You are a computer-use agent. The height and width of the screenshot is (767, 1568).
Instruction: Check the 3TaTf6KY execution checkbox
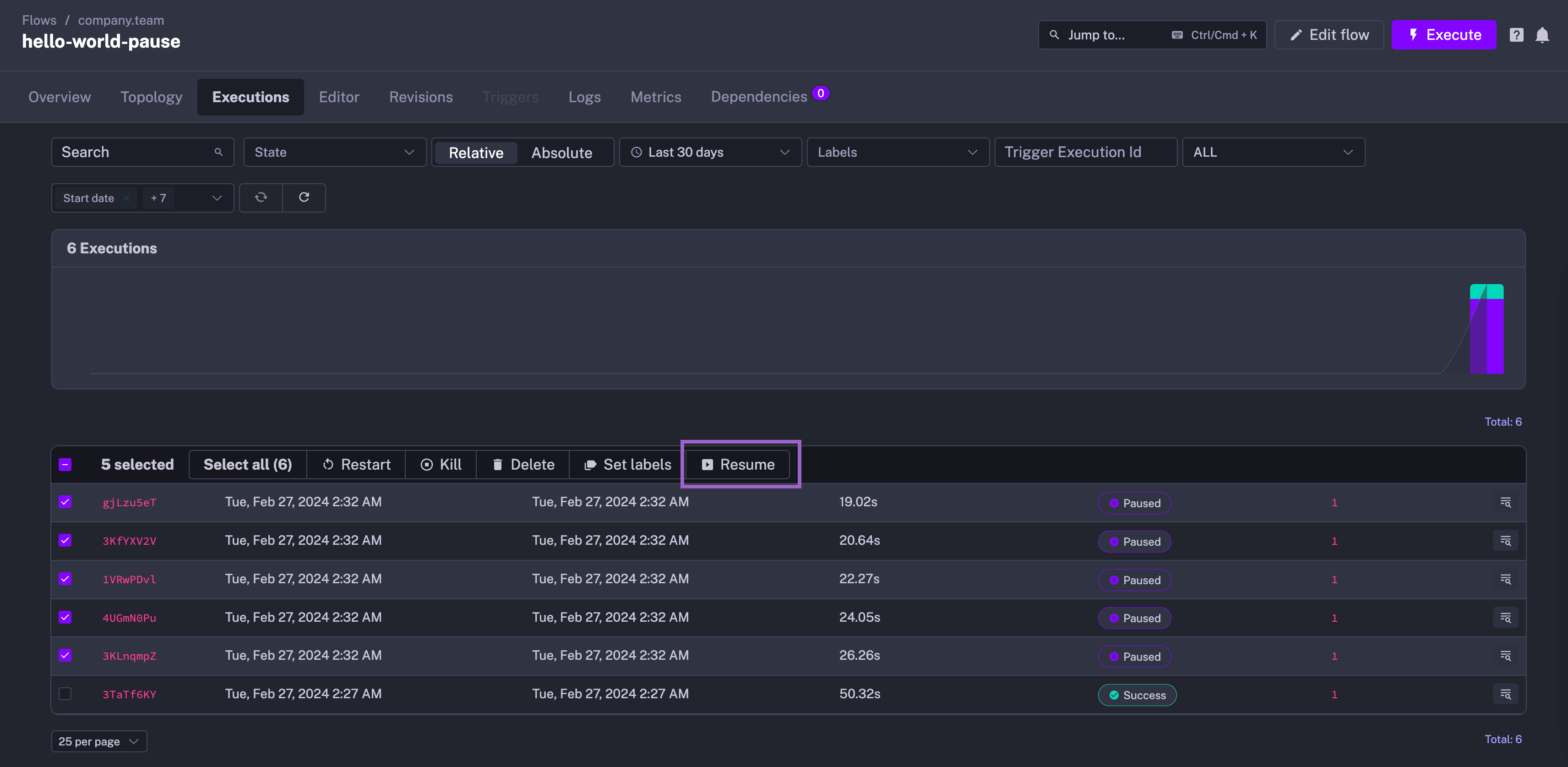coord(65,694)
